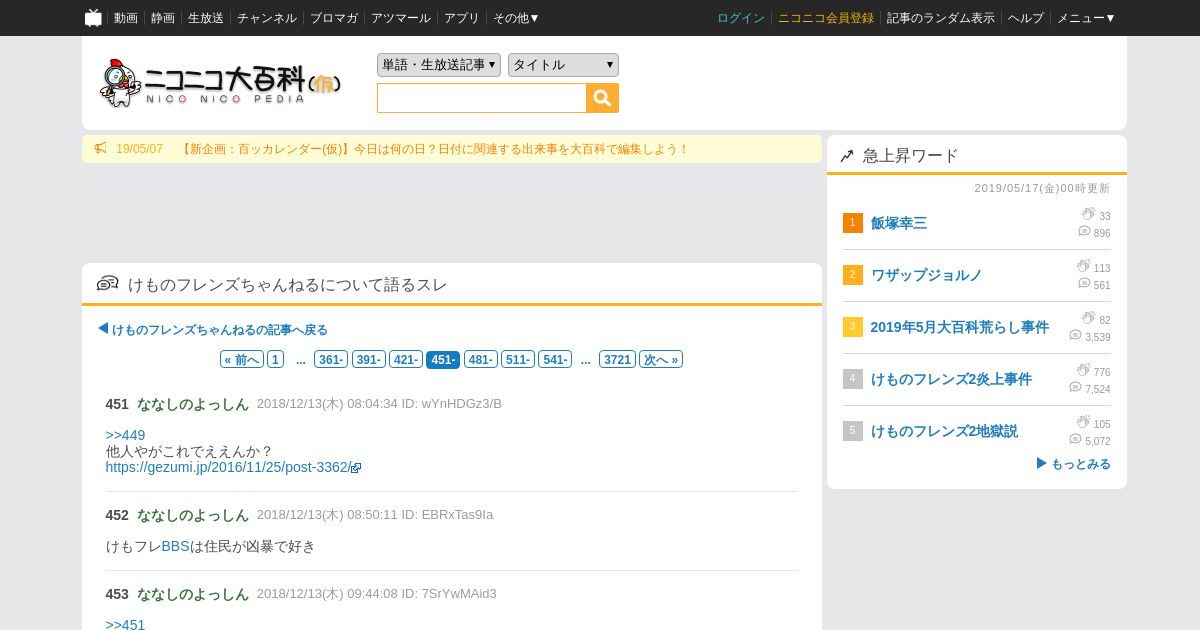Open ブロマガ in top navigation
The width and height of the screenshot is (1200, 630).
pos(334,18)
